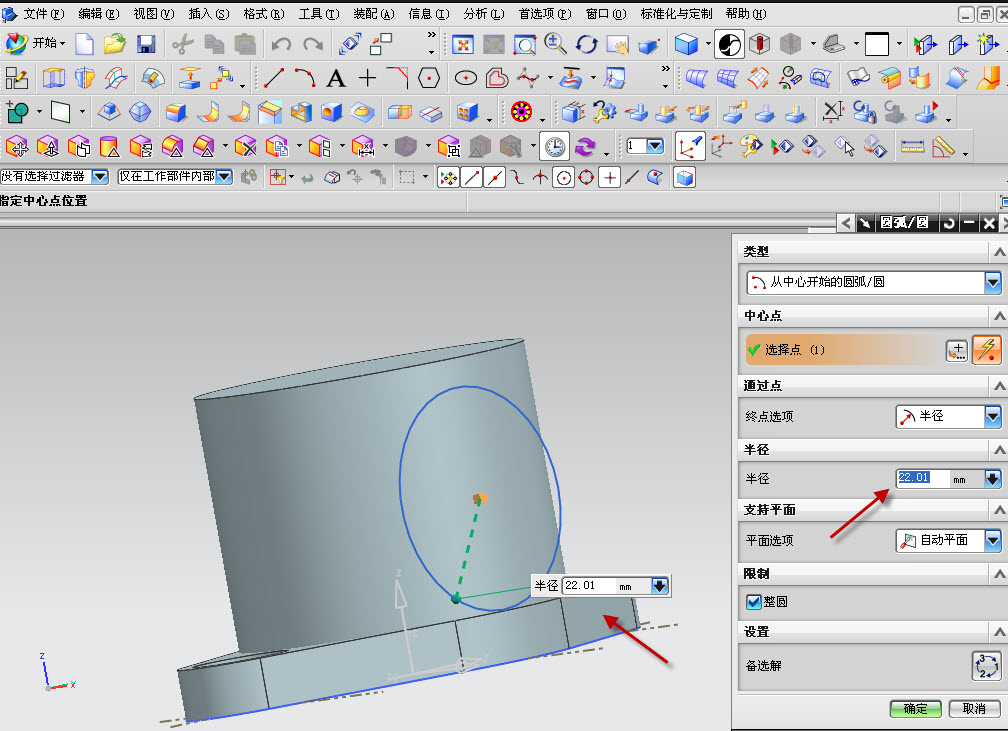1008x731 pixels.
Task: Click the measure distance ruler icon
Action: click(x=912, y=147)
